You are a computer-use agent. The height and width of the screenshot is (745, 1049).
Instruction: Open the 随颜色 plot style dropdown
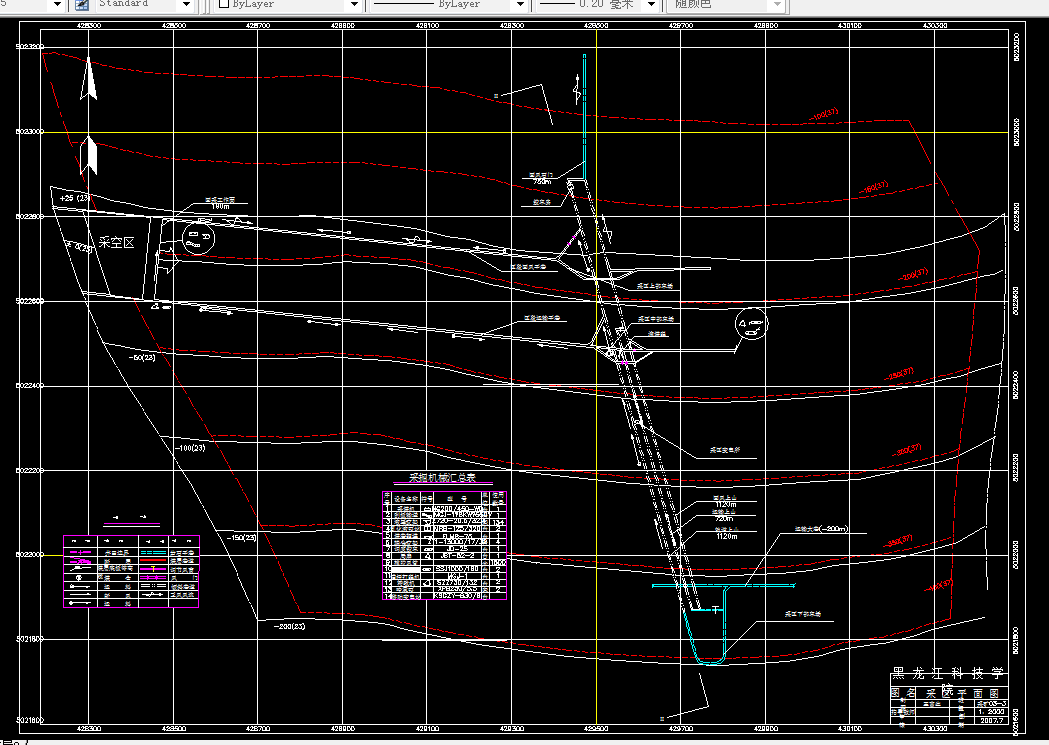(x=725, y=5)
